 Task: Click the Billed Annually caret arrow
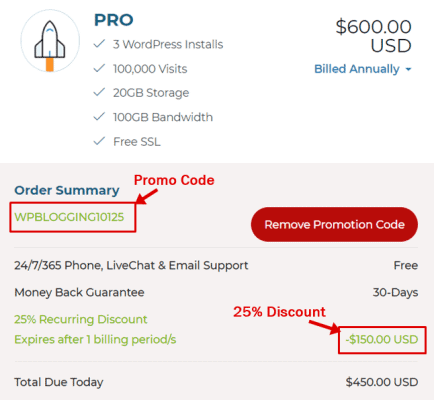[x=408, y=69]
